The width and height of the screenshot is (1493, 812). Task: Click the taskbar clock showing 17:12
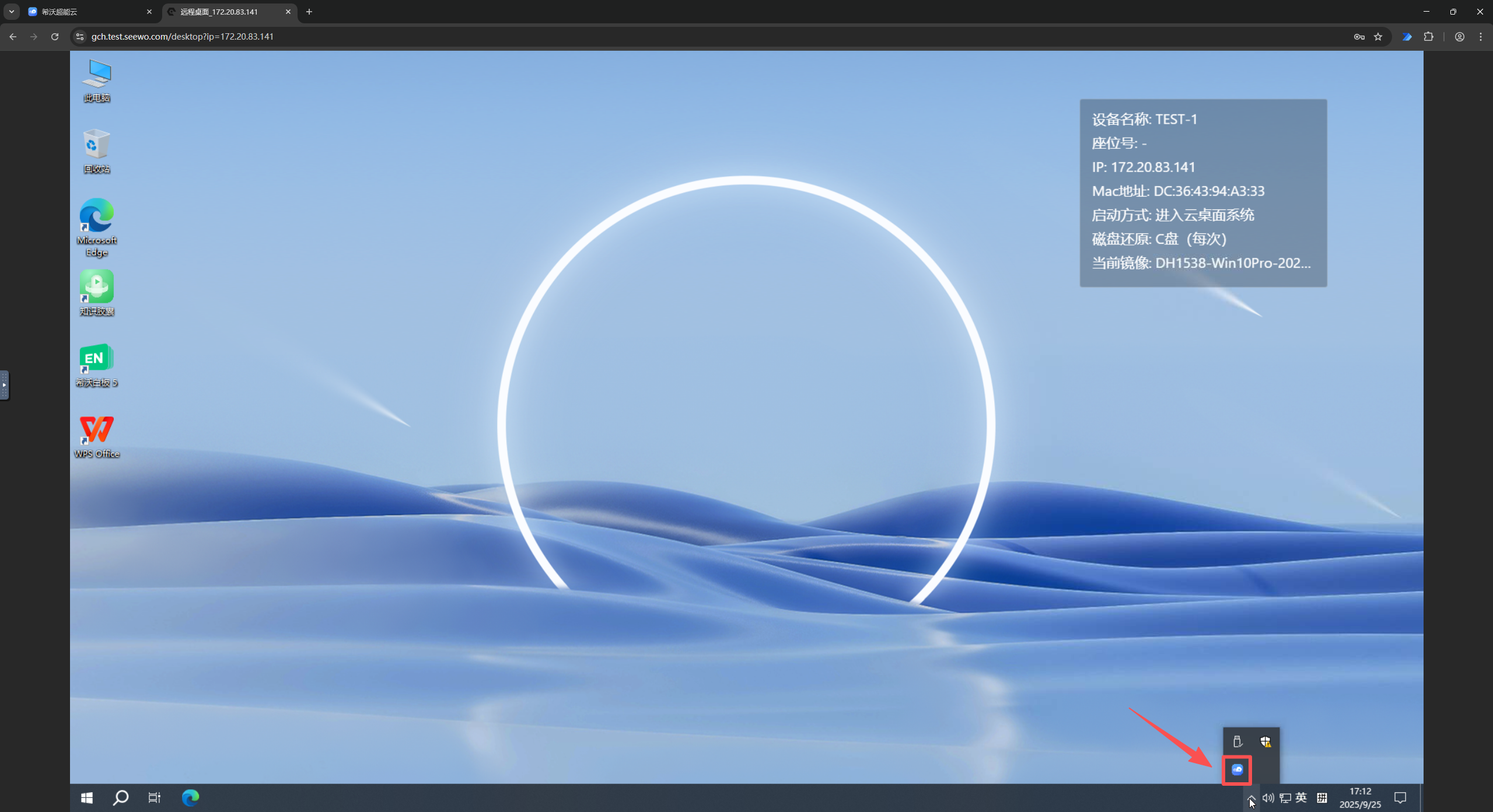[x=1360, y=797]
